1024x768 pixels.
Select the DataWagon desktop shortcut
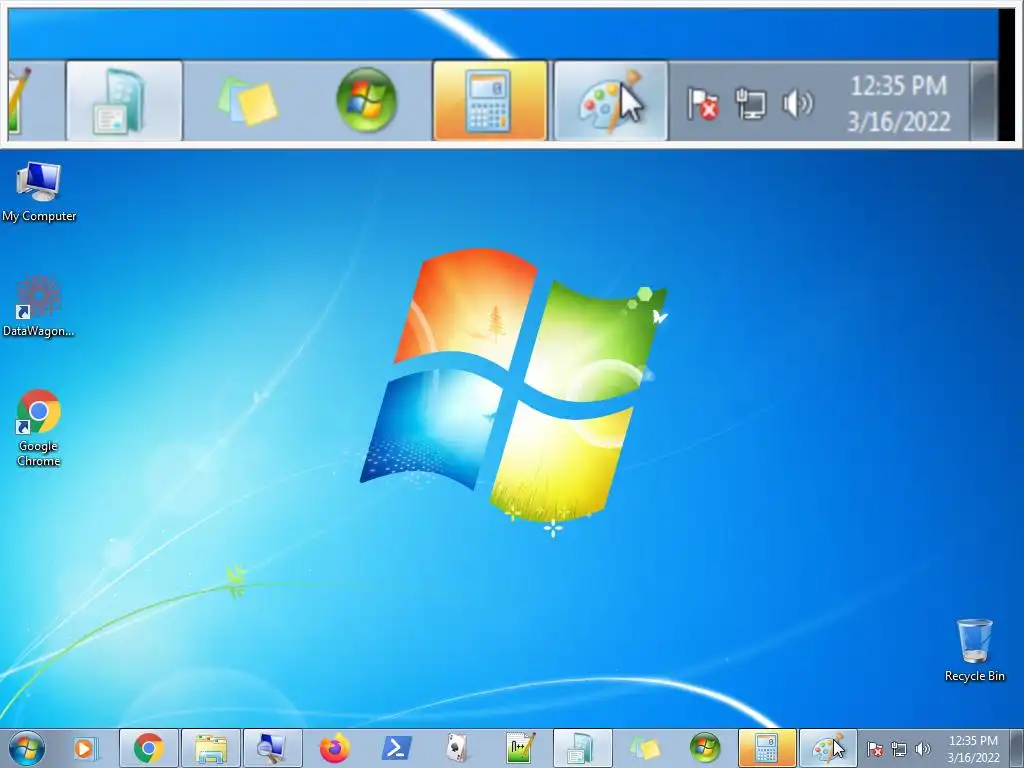pos(39,306)
